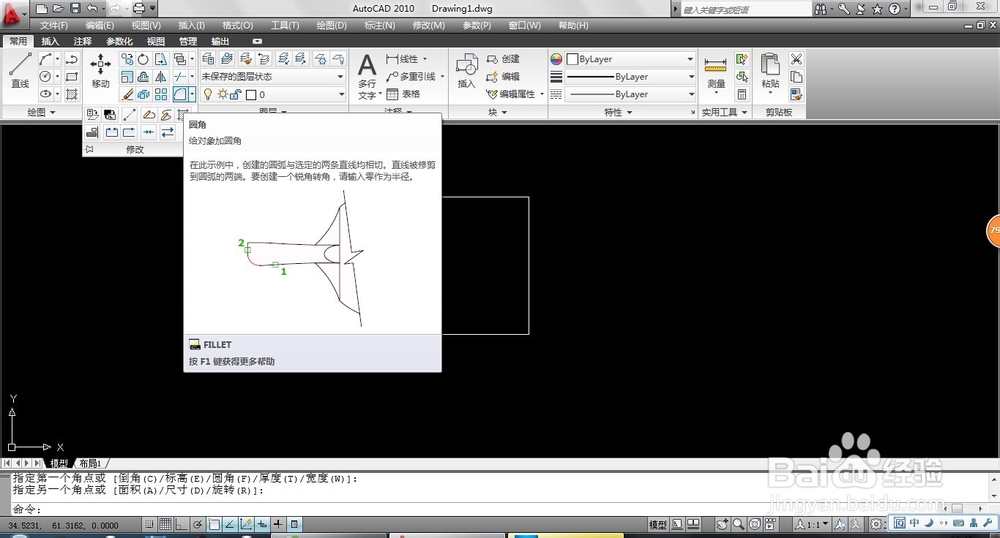Click the Quick Calculator icon
This screenshot has width=1000, height=538.
pos(742,94)
